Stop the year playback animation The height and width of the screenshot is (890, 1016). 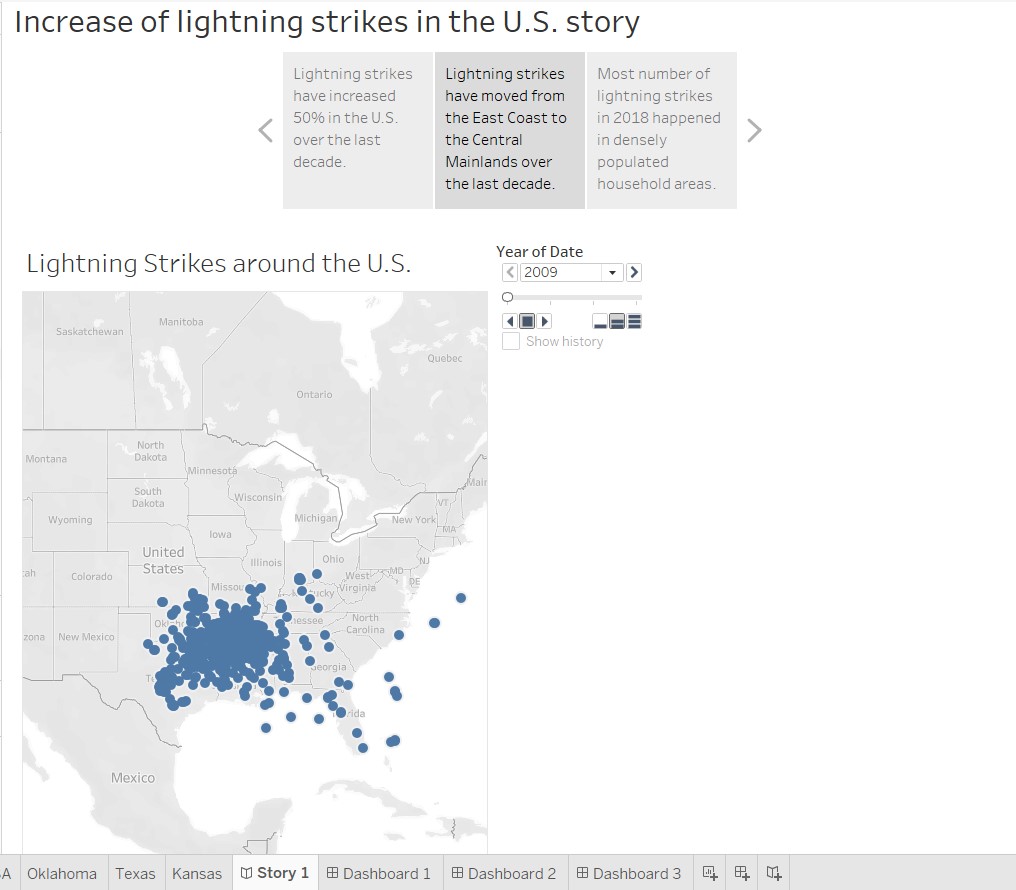[x=526, y=320]
